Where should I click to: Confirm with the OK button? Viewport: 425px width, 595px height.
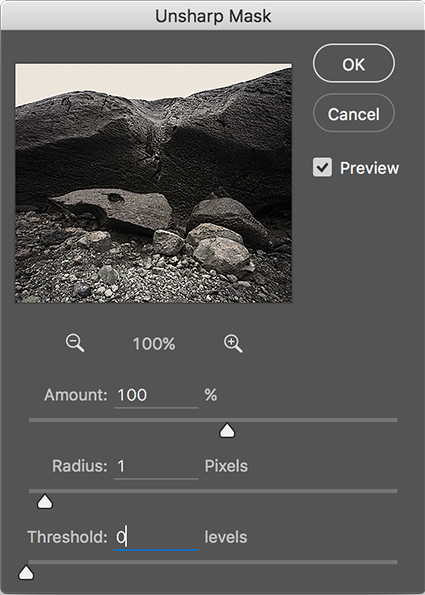coord(354,63)
